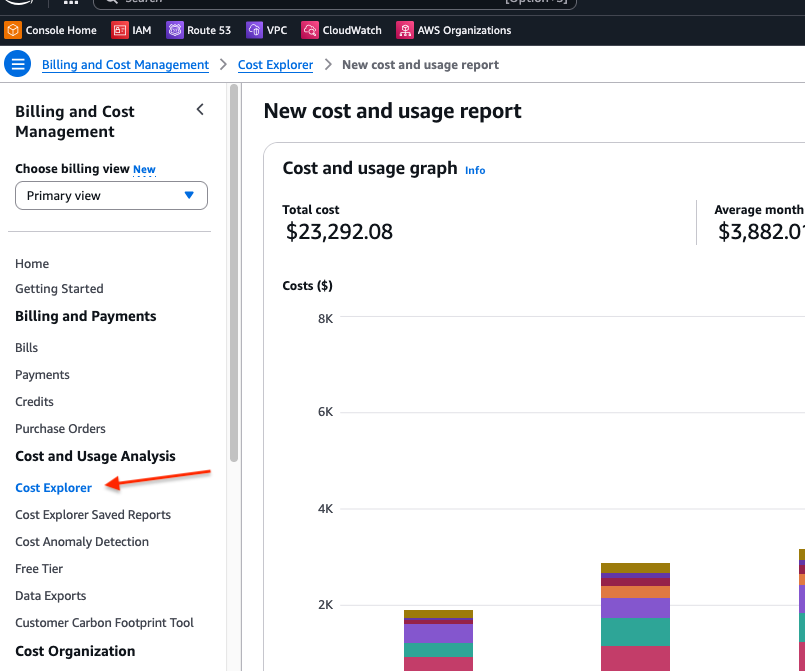
Task: Open Free Tier in the sidebar
Action: 39,569
